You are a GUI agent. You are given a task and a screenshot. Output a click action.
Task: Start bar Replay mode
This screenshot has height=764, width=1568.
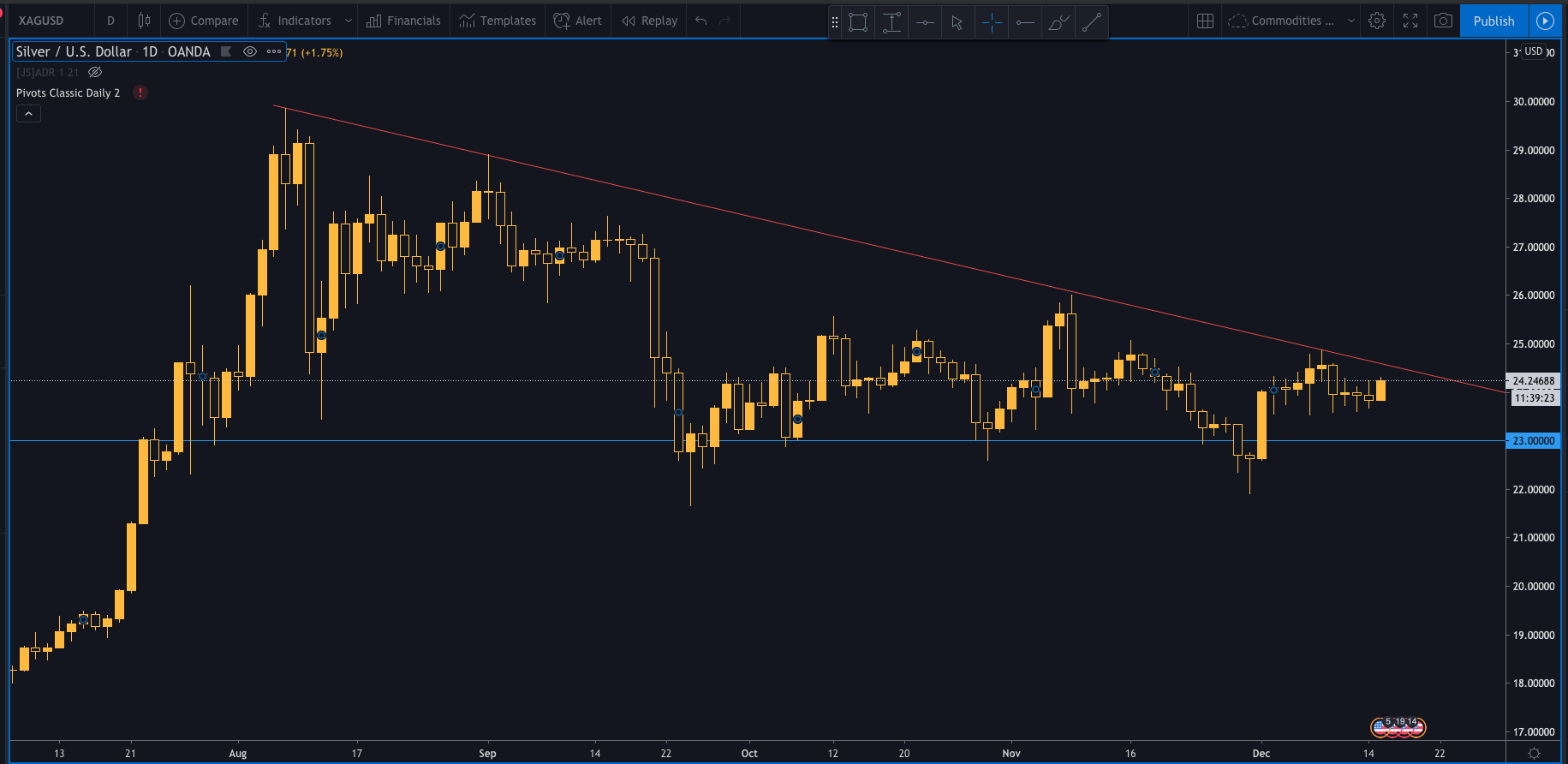pos(649,21)
